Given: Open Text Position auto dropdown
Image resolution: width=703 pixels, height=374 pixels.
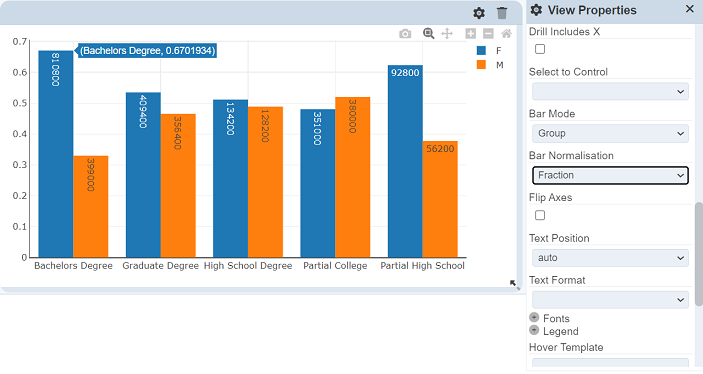Looking at the screenshot, I should tap(610, 258).
